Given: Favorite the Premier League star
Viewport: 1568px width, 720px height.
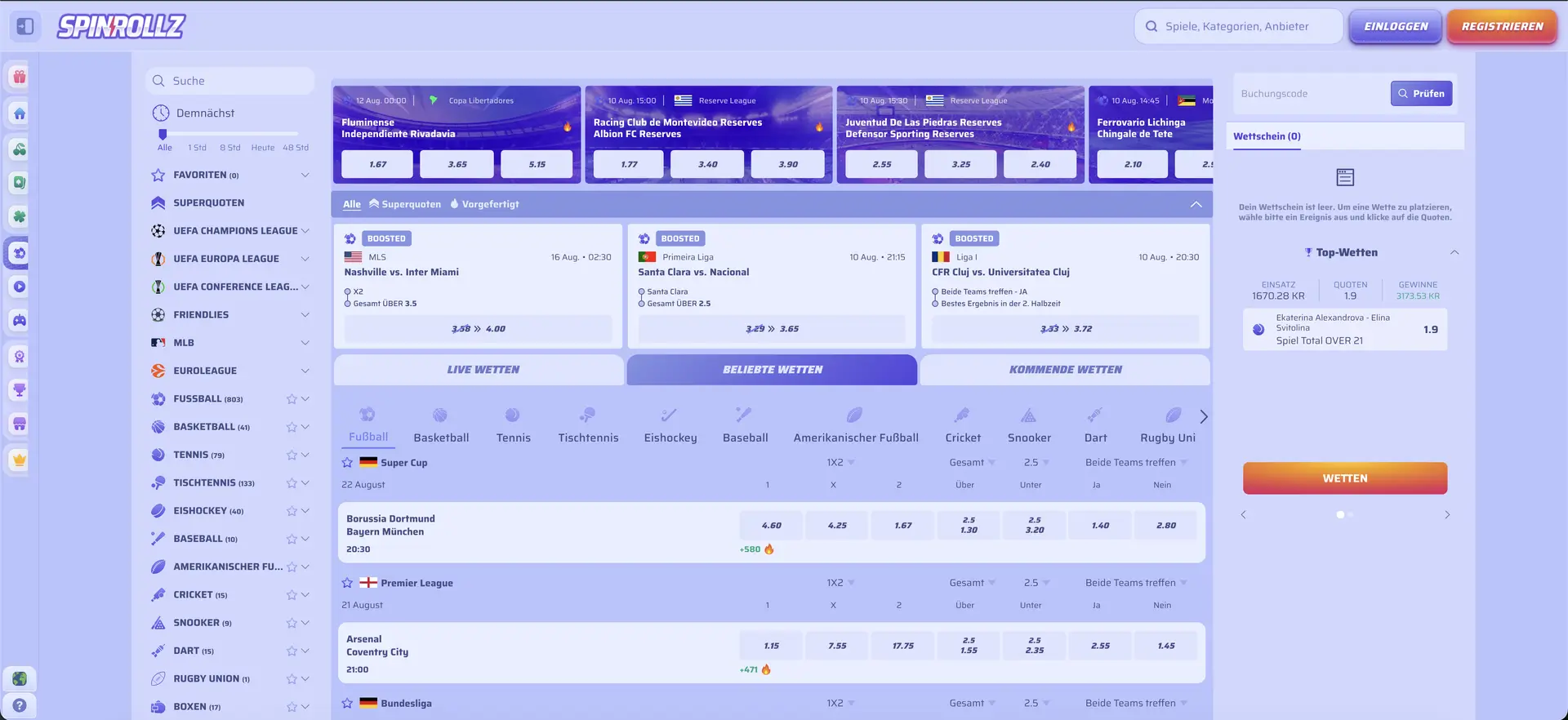Looking at the screenshot, I should click(347, 583).
